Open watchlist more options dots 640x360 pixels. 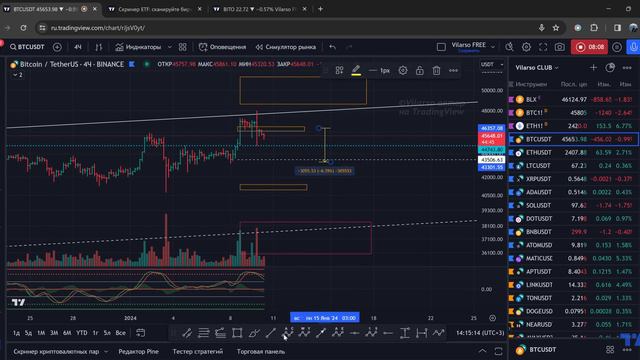[627, 67]
